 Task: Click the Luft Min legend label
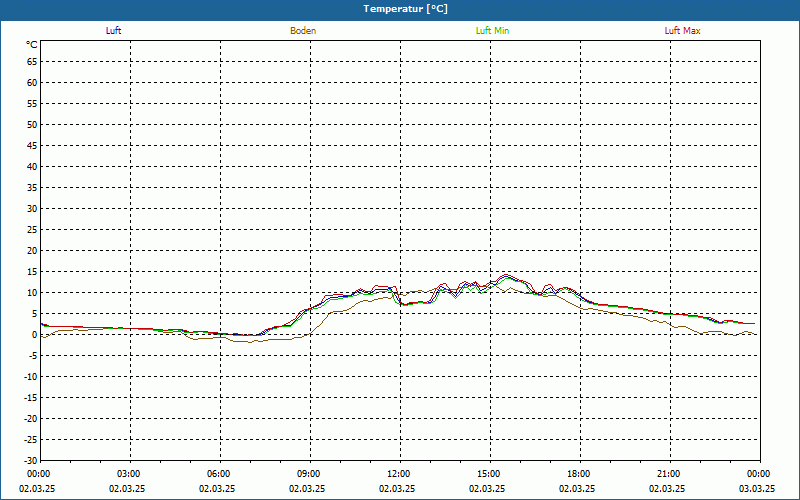[x=492, y=31]
